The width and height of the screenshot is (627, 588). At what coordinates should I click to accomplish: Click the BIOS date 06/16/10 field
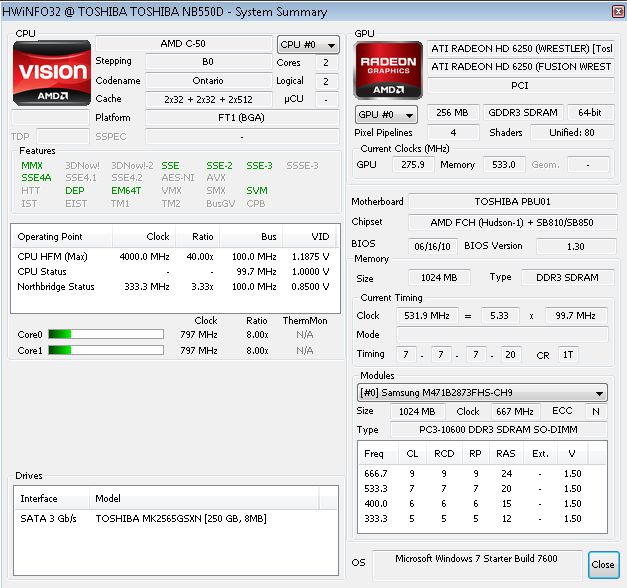tap(433, 246)
